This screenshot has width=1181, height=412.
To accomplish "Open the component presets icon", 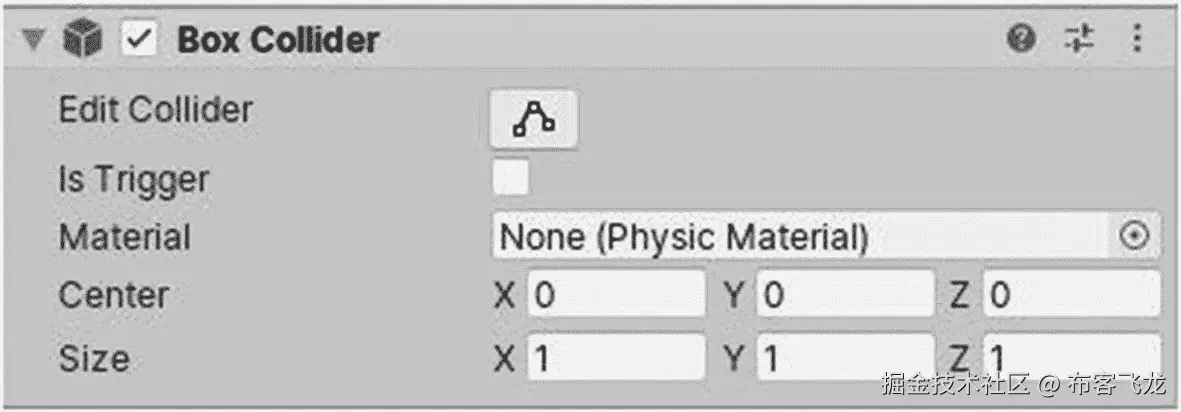I will tap(1079, 40).
